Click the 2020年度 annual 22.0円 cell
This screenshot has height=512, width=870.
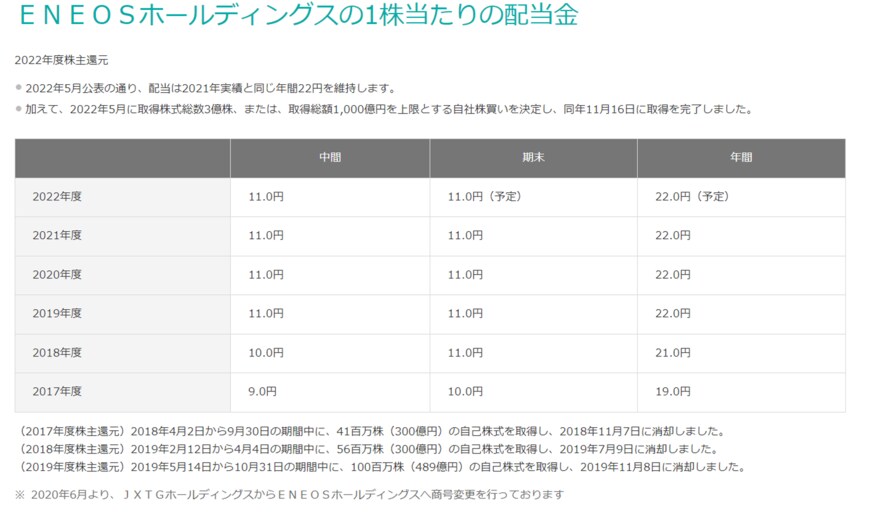(741, 275)
